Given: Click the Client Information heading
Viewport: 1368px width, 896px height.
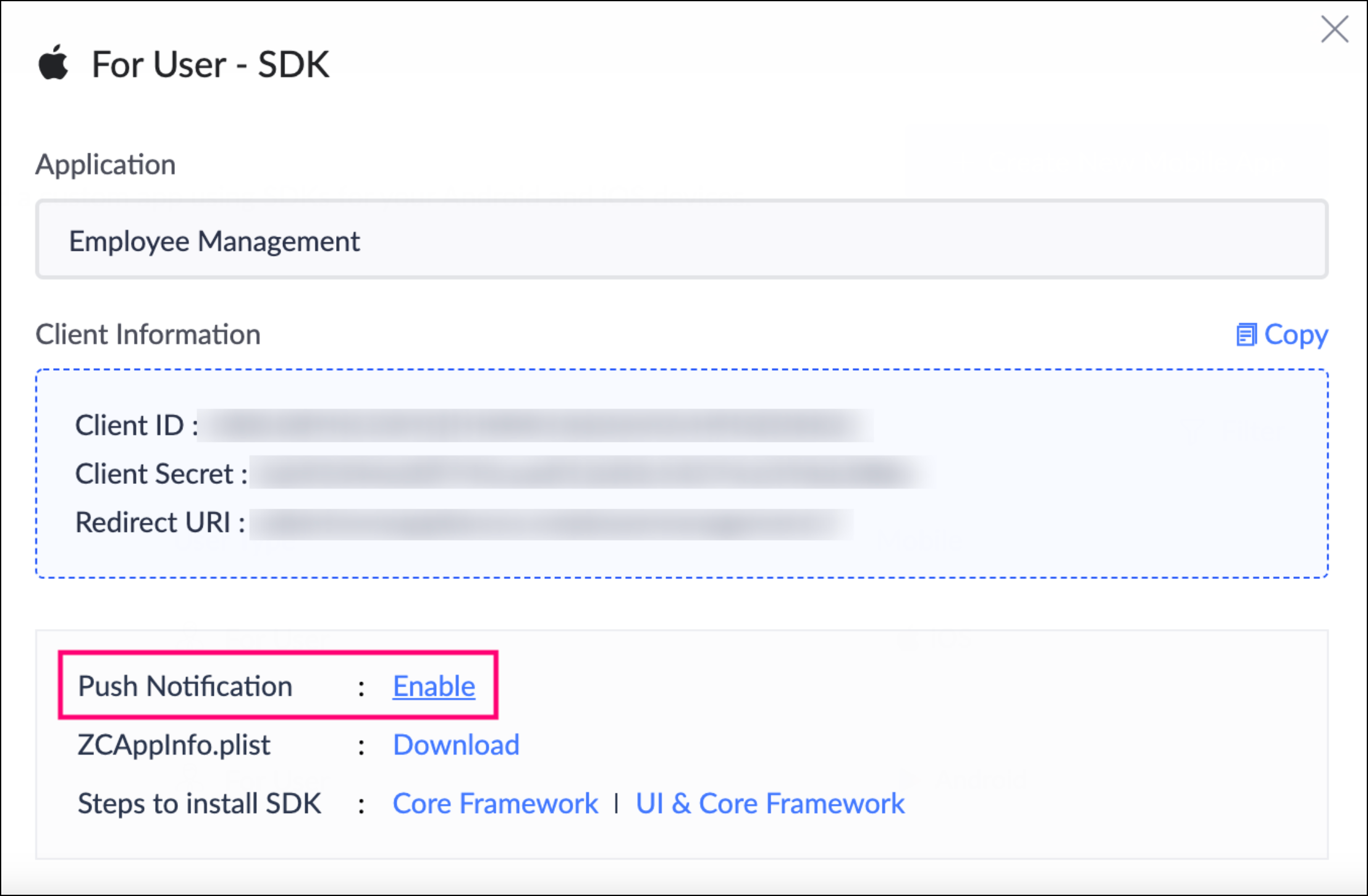Looking at the screenshot, I should [148, 334].
